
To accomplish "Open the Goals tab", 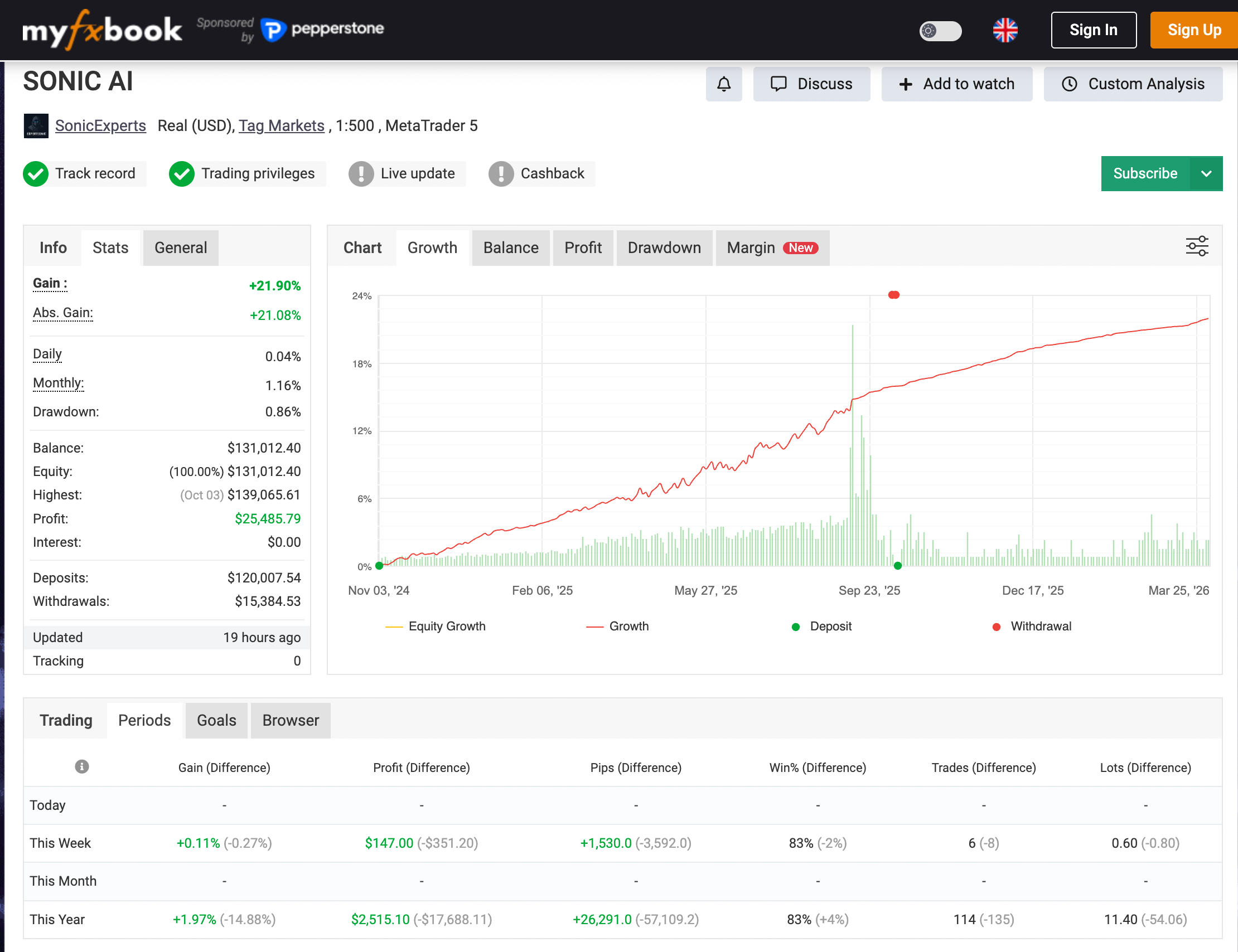I will point(216,720).
